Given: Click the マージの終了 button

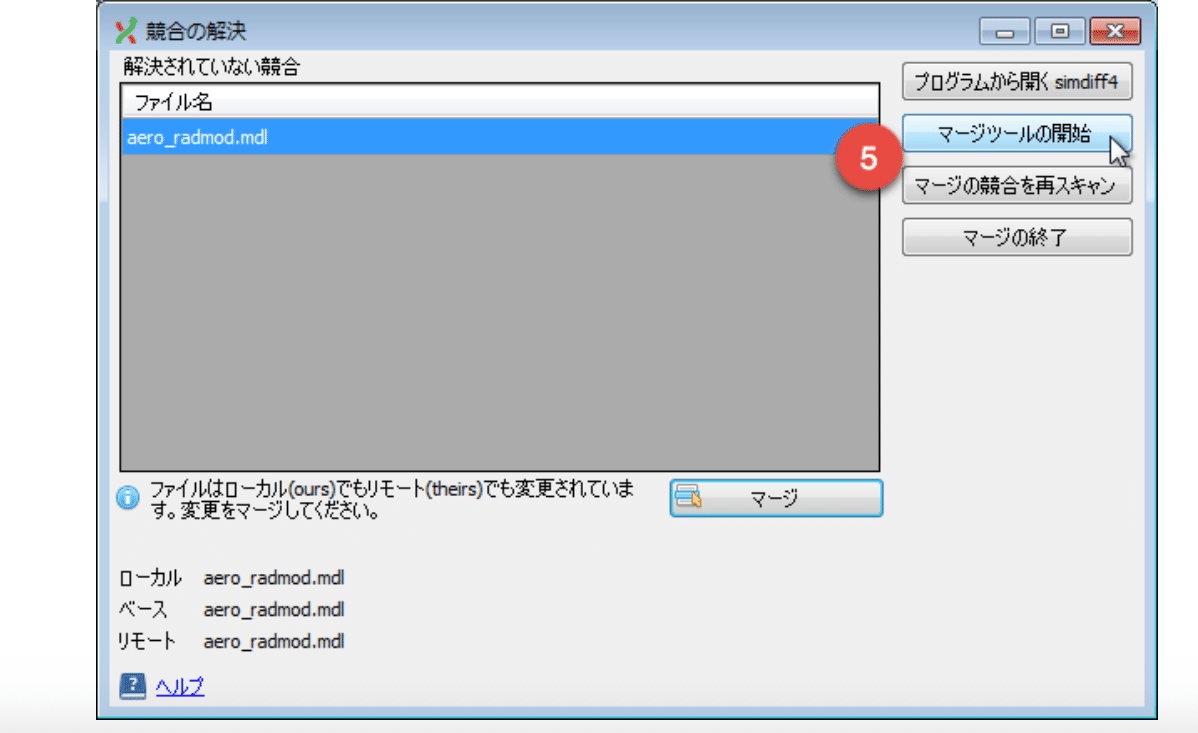Looking at the screenshot, I should tap(1017, 237).
